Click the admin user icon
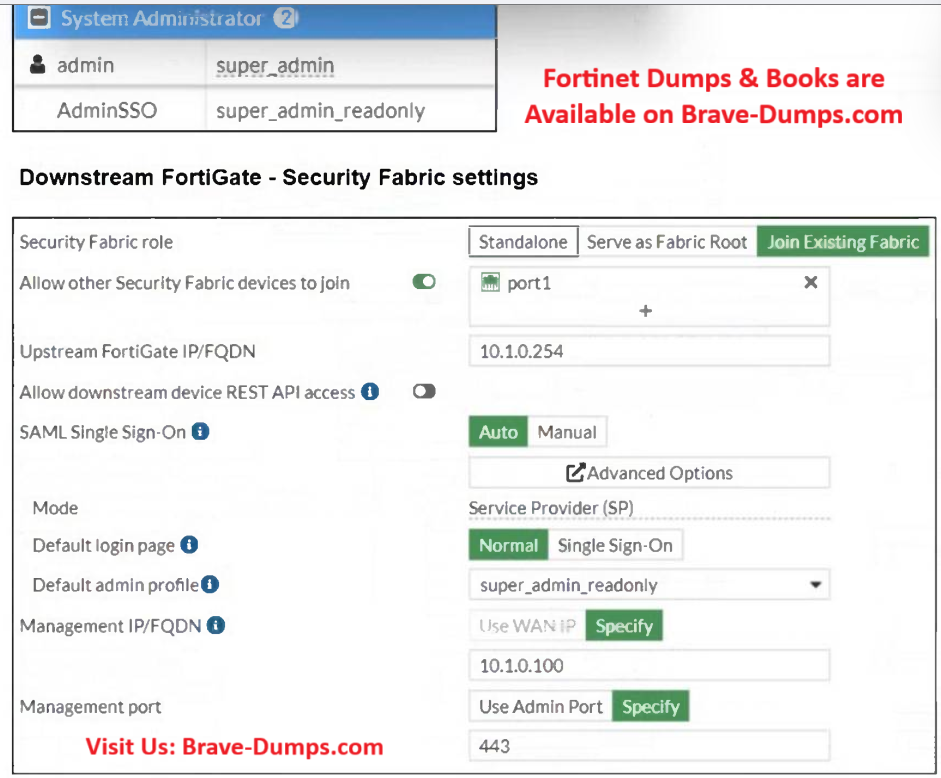This screenshot has width=941, height=778. point(38,66)
